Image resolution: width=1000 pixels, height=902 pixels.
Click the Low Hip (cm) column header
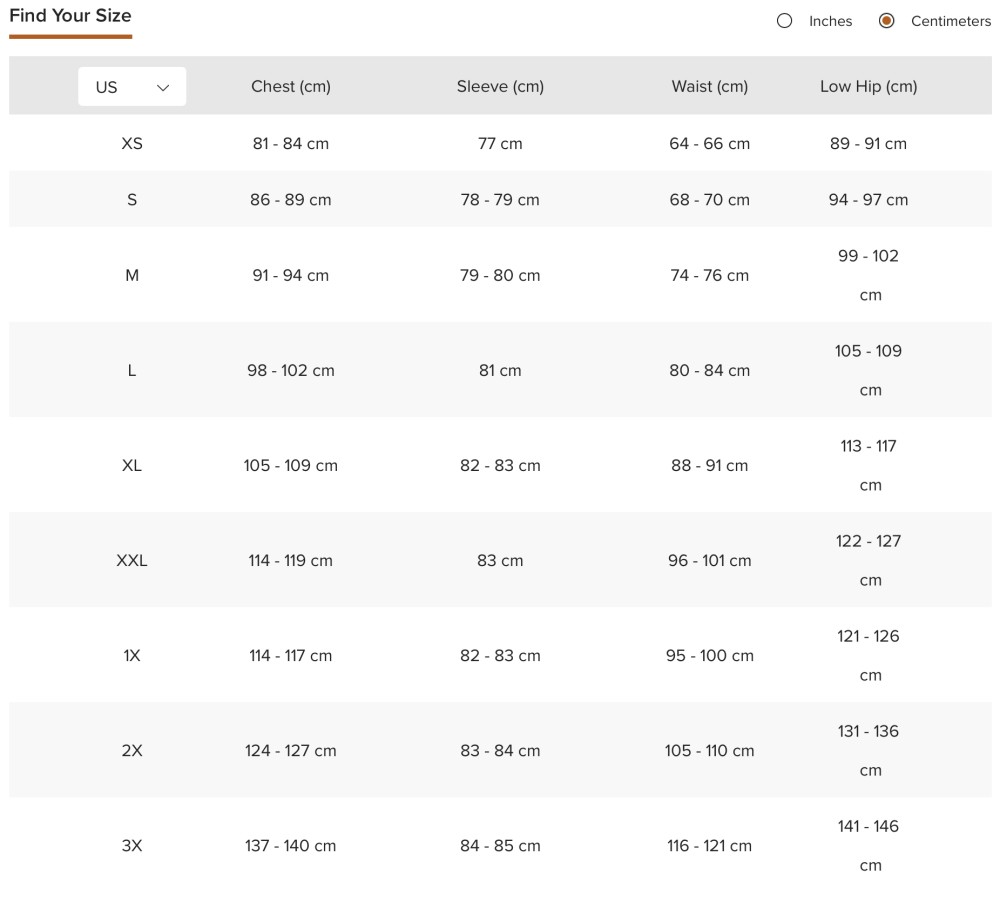pos(868,86)
